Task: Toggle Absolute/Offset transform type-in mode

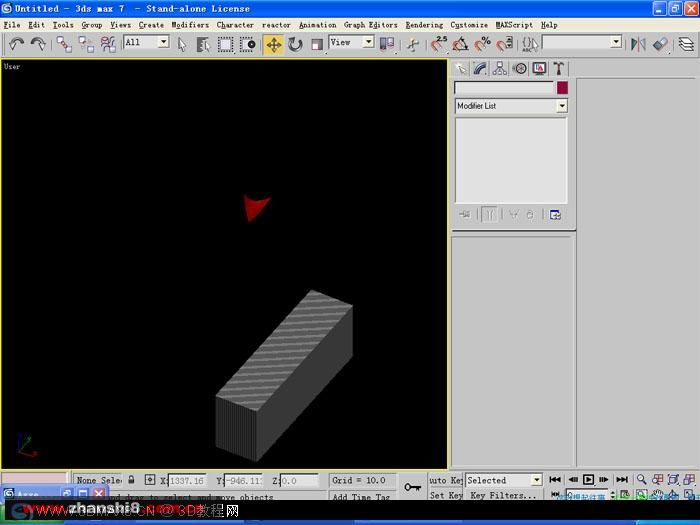Action: (150, 479)
